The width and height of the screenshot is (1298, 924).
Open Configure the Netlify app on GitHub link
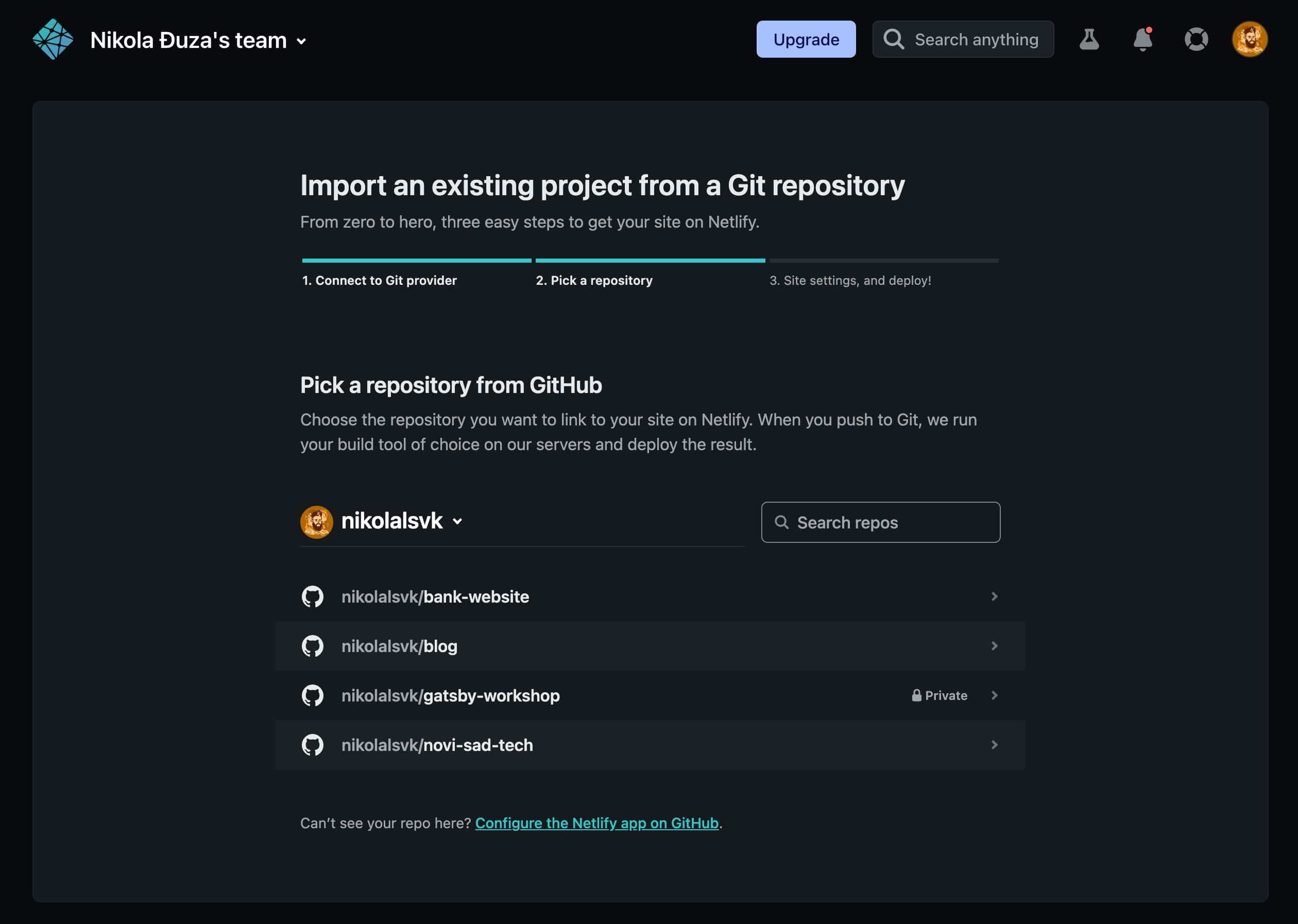click(x=596, y=823)
